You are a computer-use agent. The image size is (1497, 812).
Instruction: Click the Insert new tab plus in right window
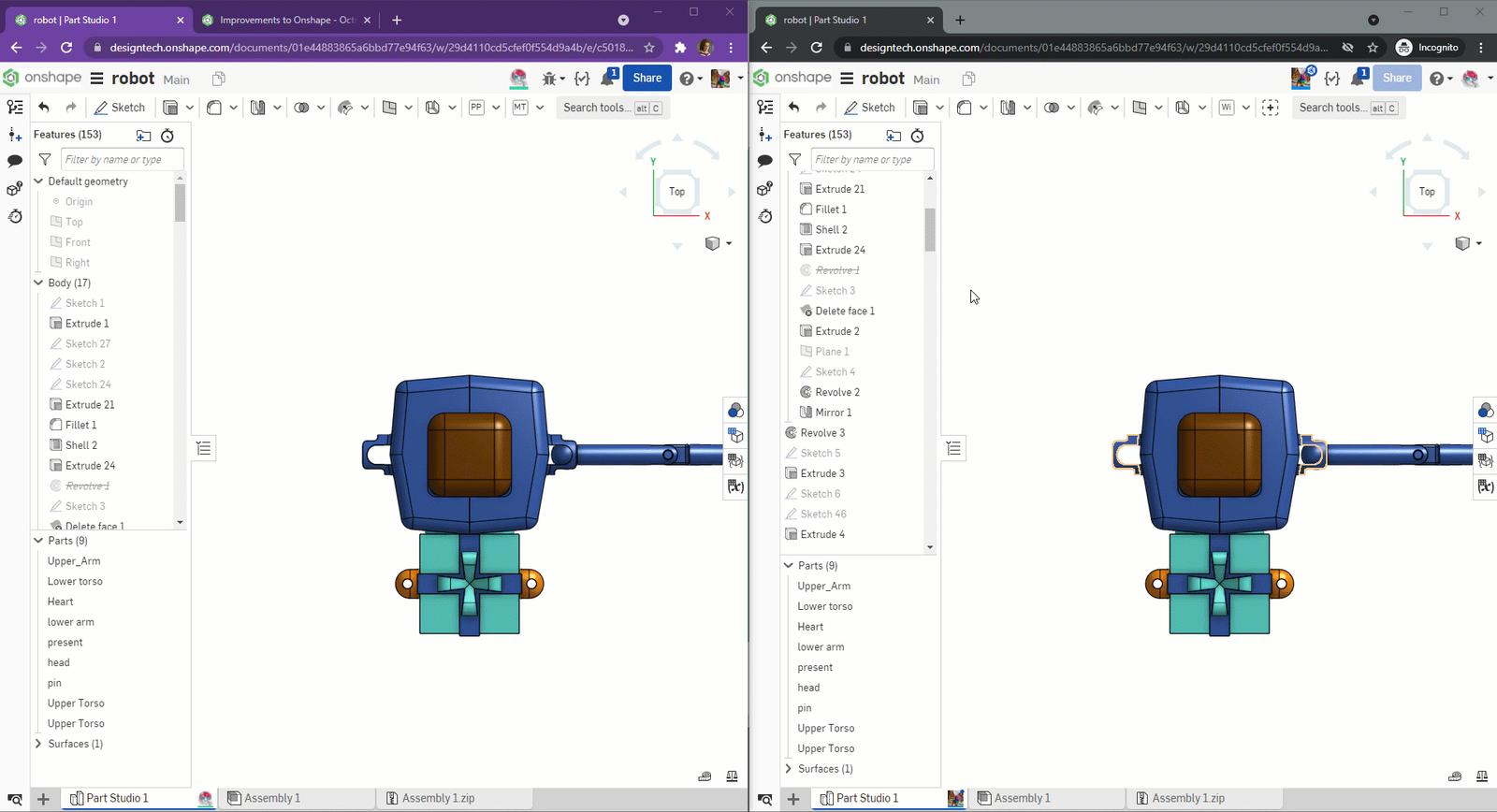pyautogui.click(x=792, y=799)
